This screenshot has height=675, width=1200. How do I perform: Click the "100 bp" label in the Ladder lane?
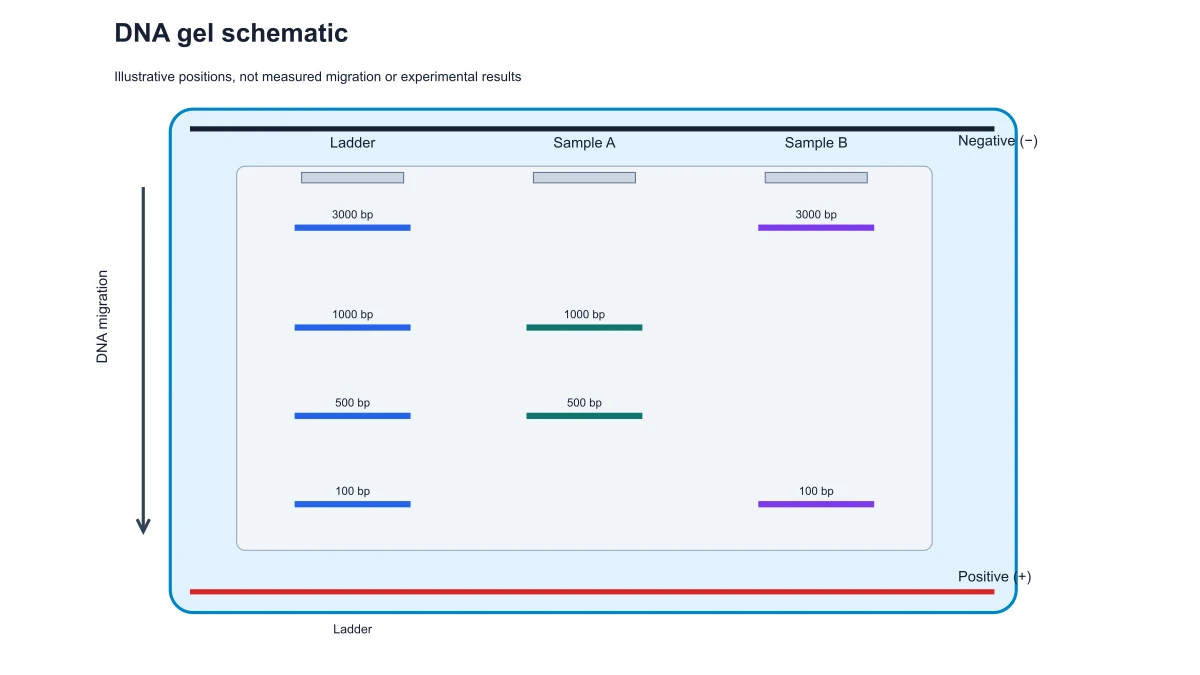[352, 491]
